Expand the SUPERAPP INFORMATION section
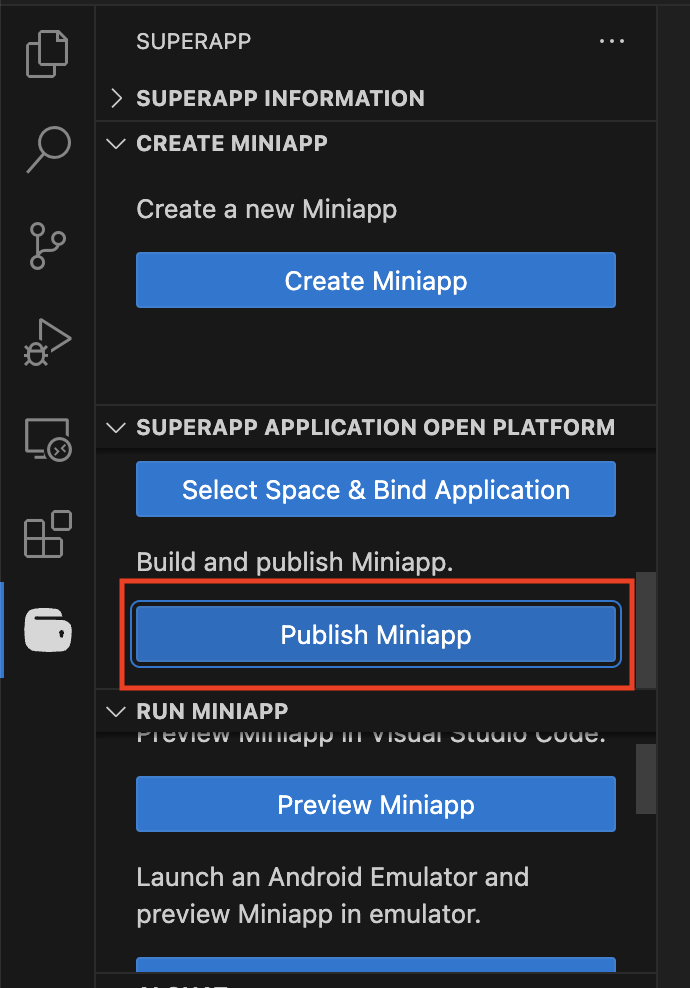Image resolution: width=690 pixels, height=988 pixels. [376, 98]
